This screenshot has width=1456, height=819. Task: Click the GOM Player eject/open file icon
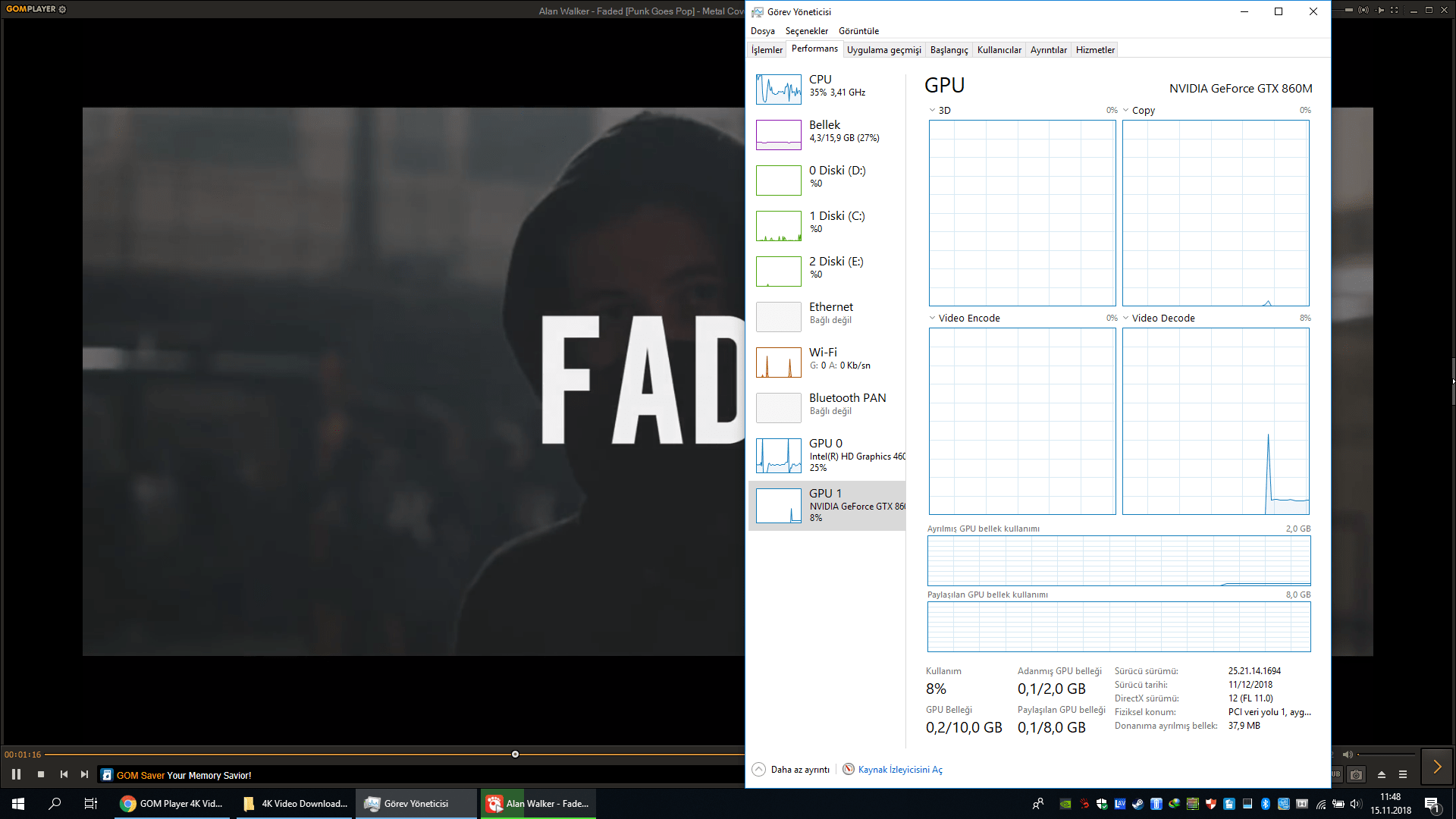[x=1381, y=774]
